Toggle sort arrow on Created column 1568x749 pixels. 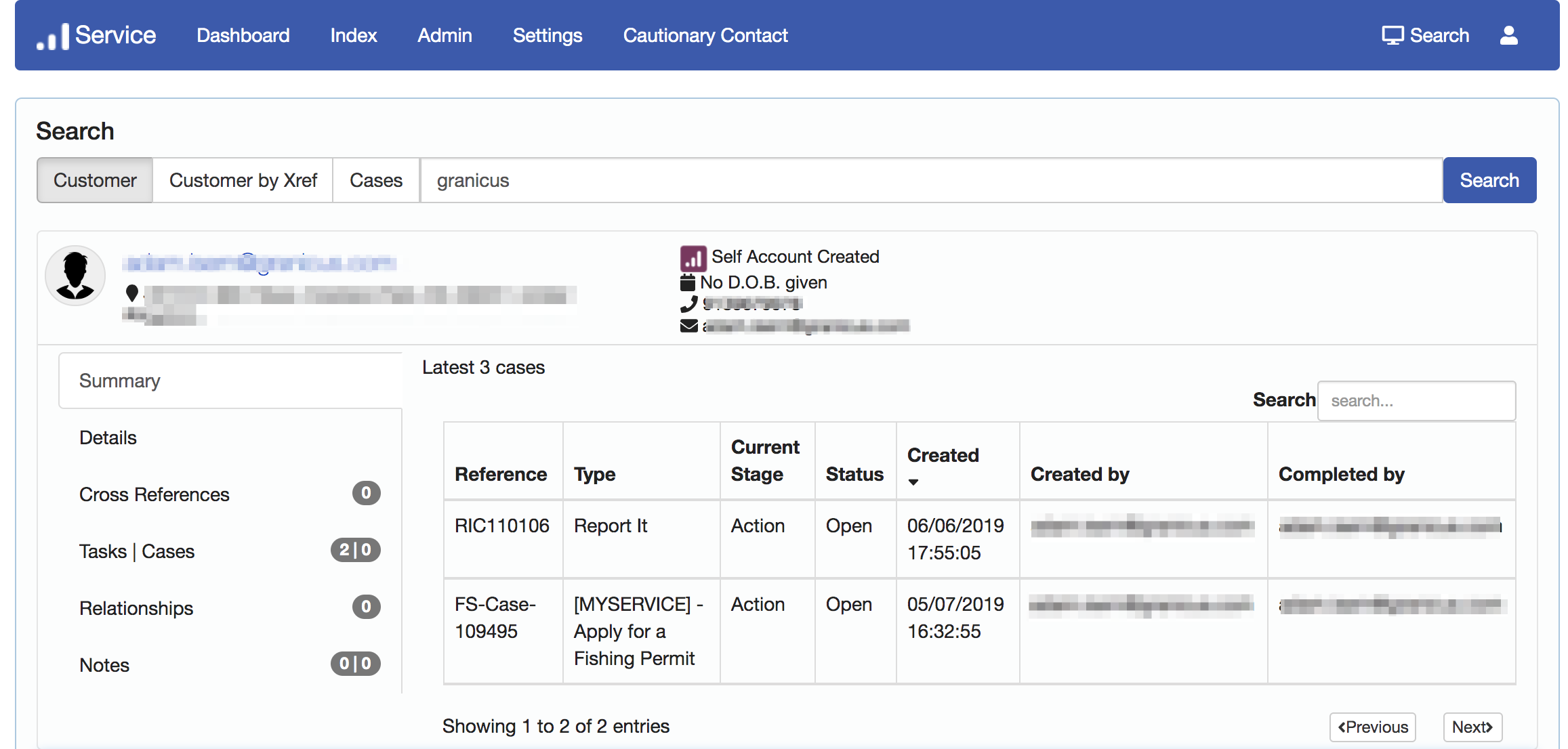(x=913, y=482)
